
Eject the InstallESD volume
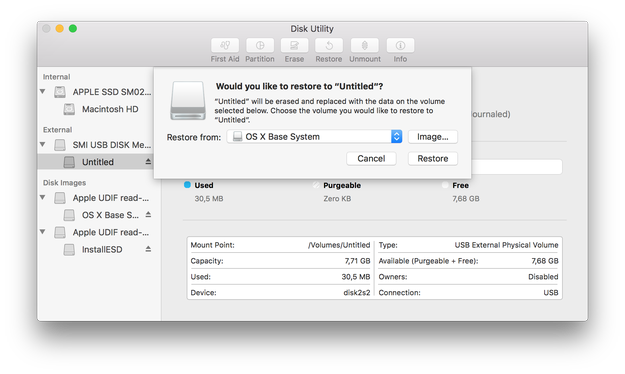click(x=148, y=249)
